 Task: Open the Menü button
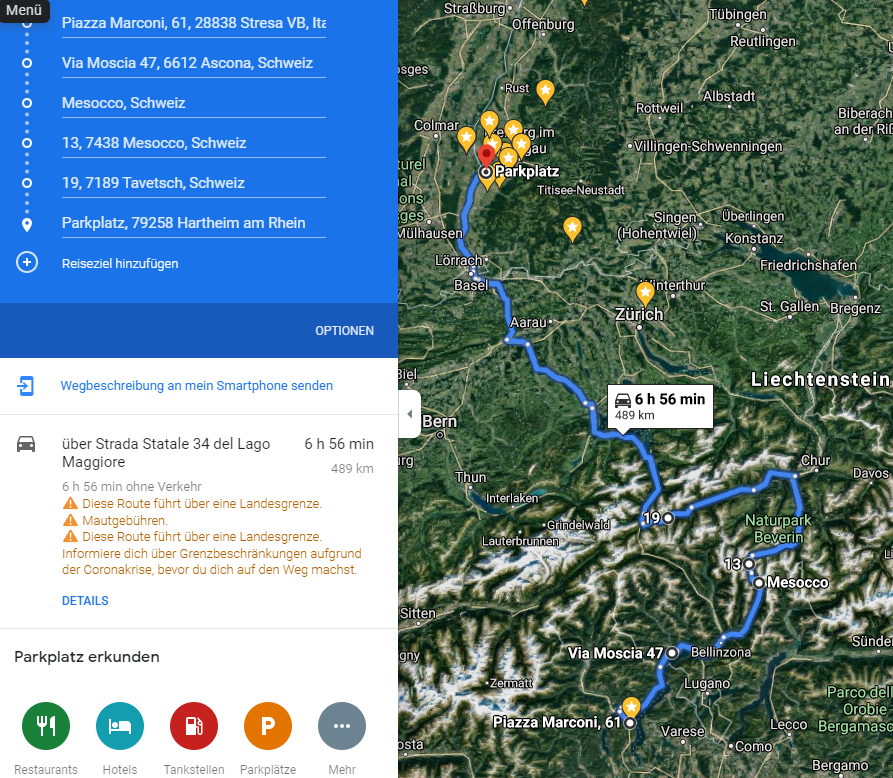pyautogui.click(x=24, y=10)
